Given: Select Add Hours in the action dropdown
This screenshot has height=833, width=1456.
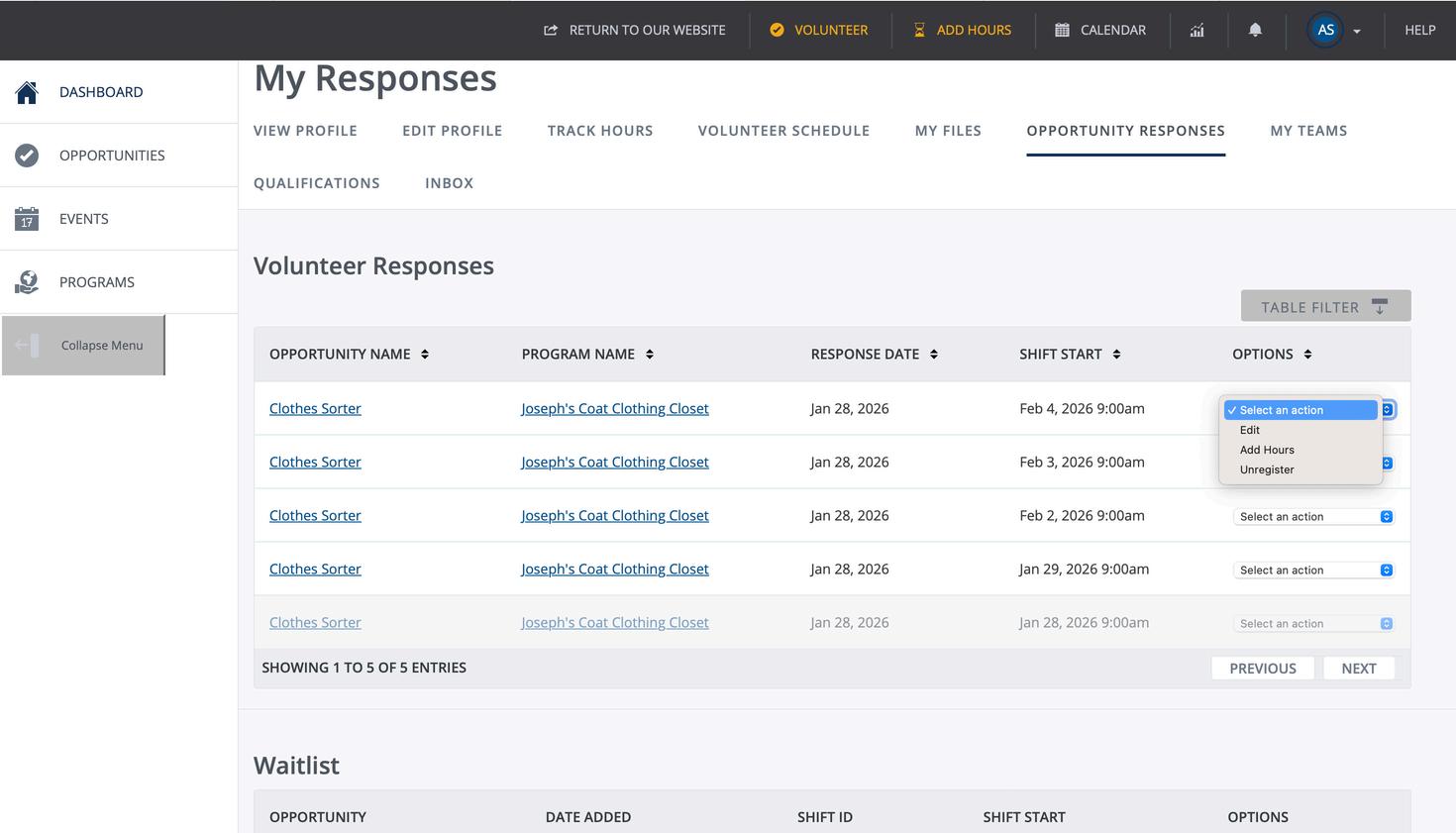Looking at the screenshot, I should (1267, 450).
